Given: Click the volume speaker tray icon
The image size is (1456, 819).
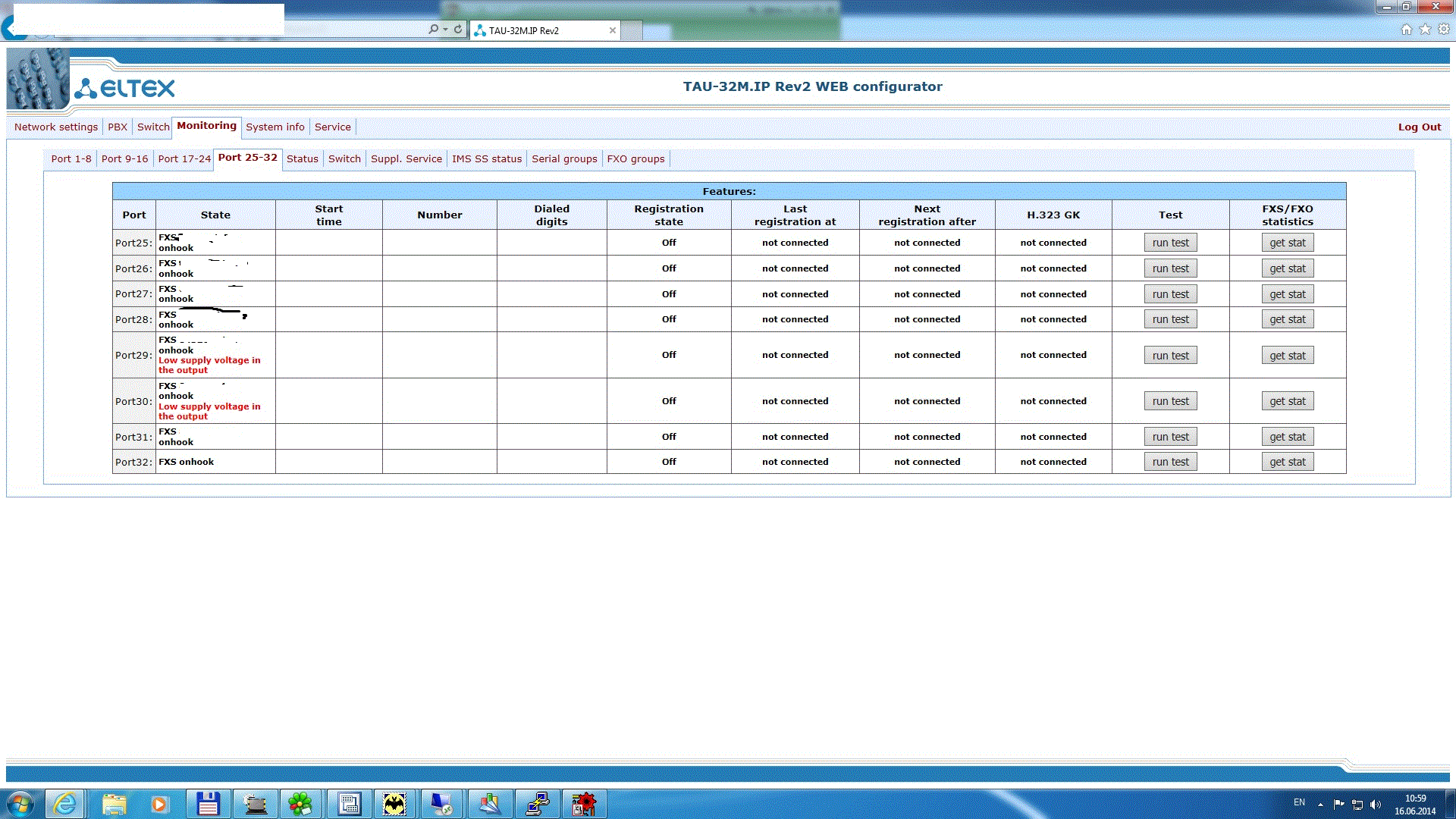Looking at the screenshot, I should tap(1376, 804).
